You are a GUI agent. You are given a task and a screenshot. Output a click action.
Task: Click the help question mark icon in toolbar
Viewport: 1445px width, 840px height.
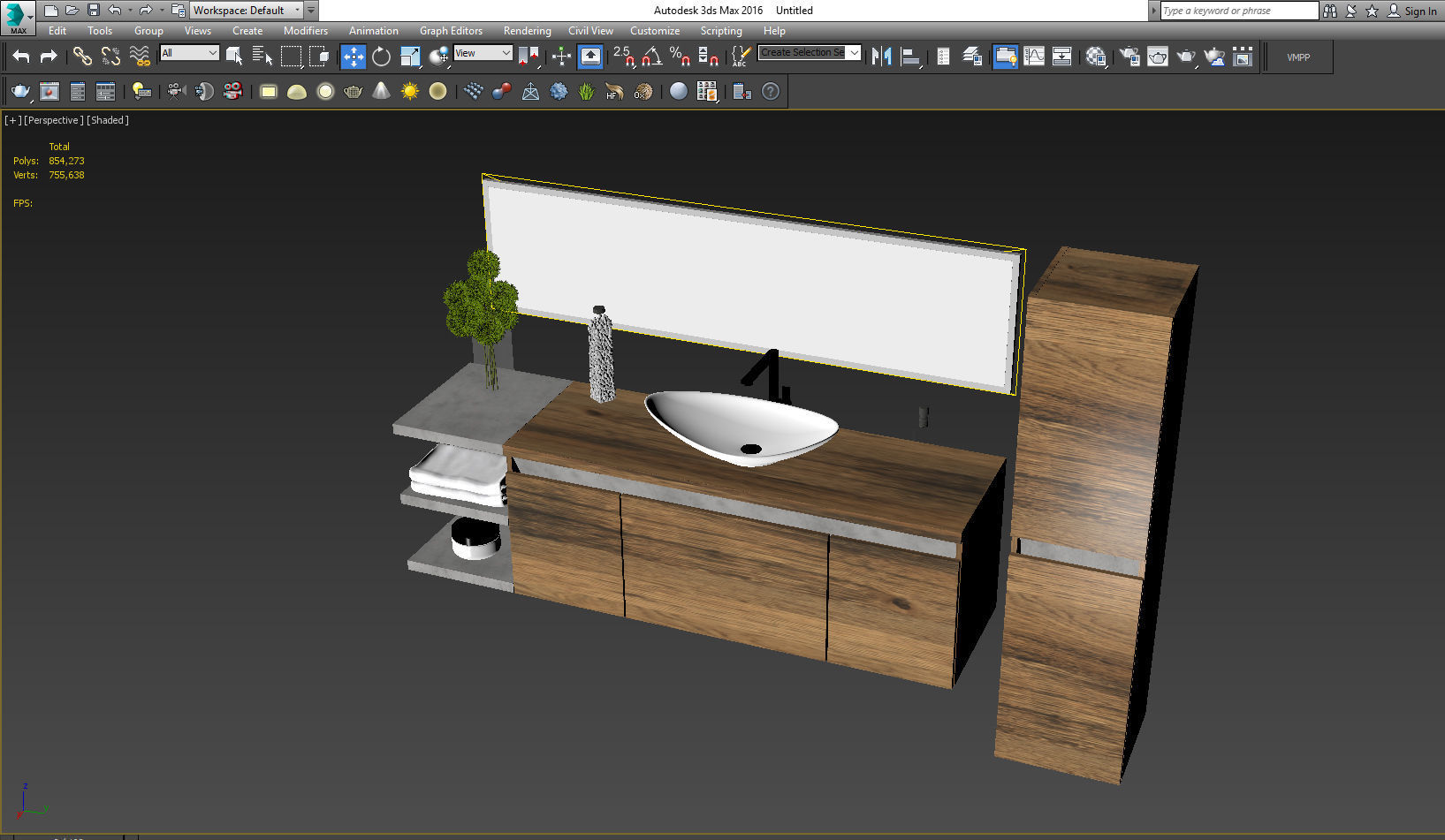point(771,91)
